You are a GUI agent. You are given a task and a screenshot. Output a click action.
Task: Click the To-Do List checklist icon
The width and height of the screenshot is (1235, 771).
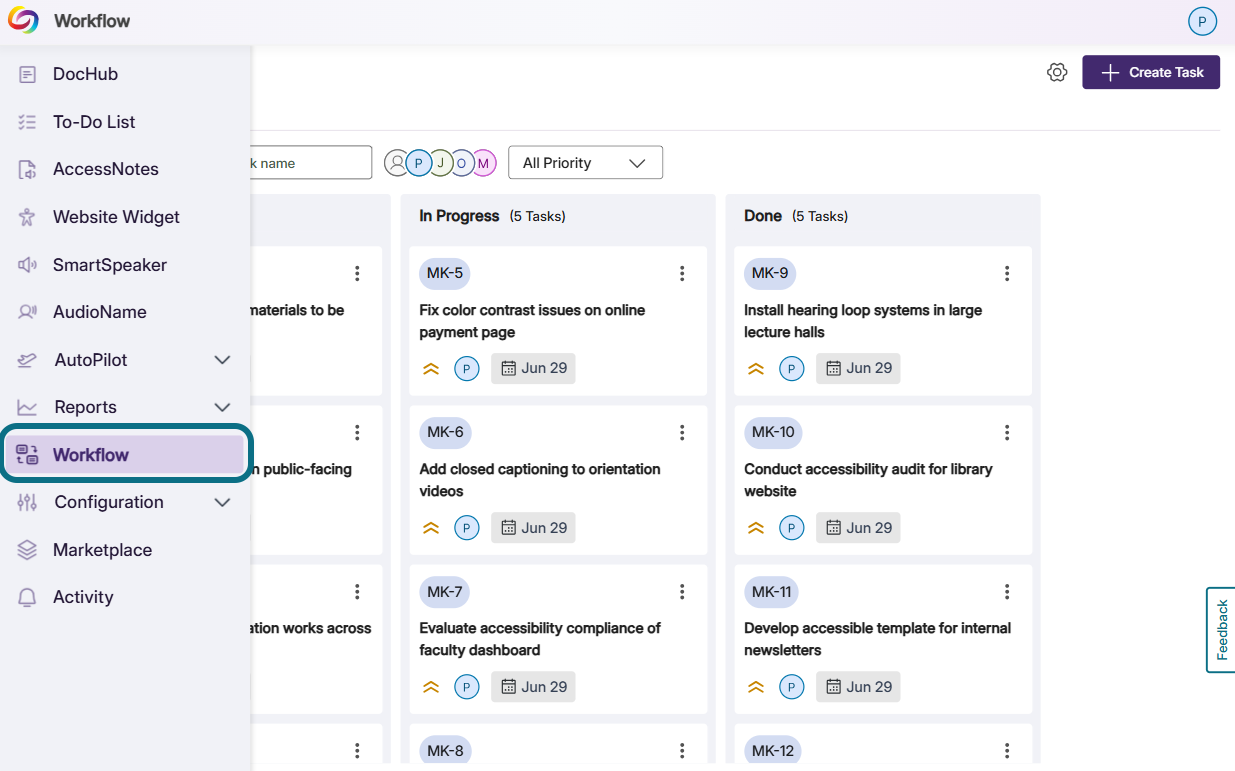pyautogui.click(x=28, y=122)
